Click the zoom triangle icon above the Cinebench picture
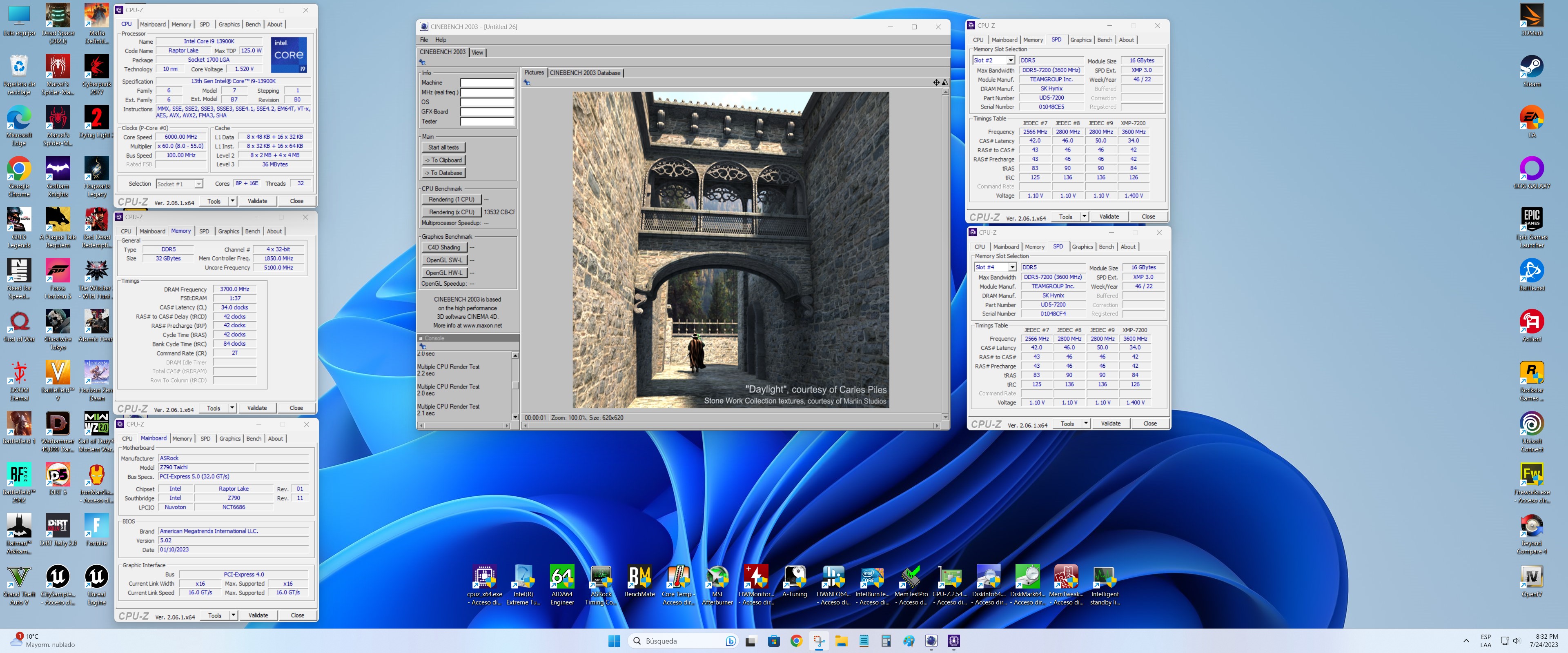The image size is (1568, 653). (945, 82)
